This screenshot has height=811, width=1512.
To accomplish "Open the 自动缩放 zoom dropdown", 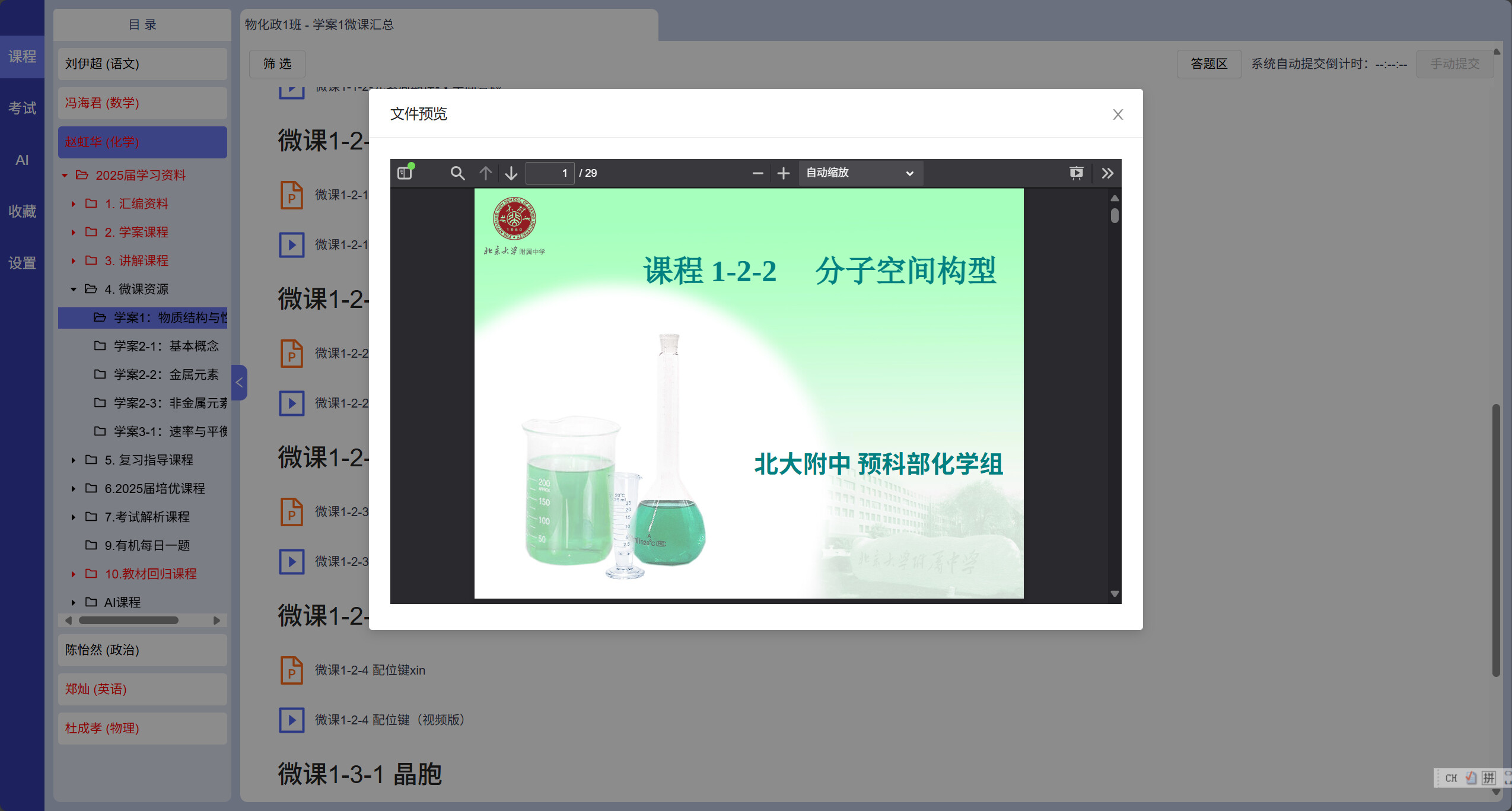I will pos(860,173).
